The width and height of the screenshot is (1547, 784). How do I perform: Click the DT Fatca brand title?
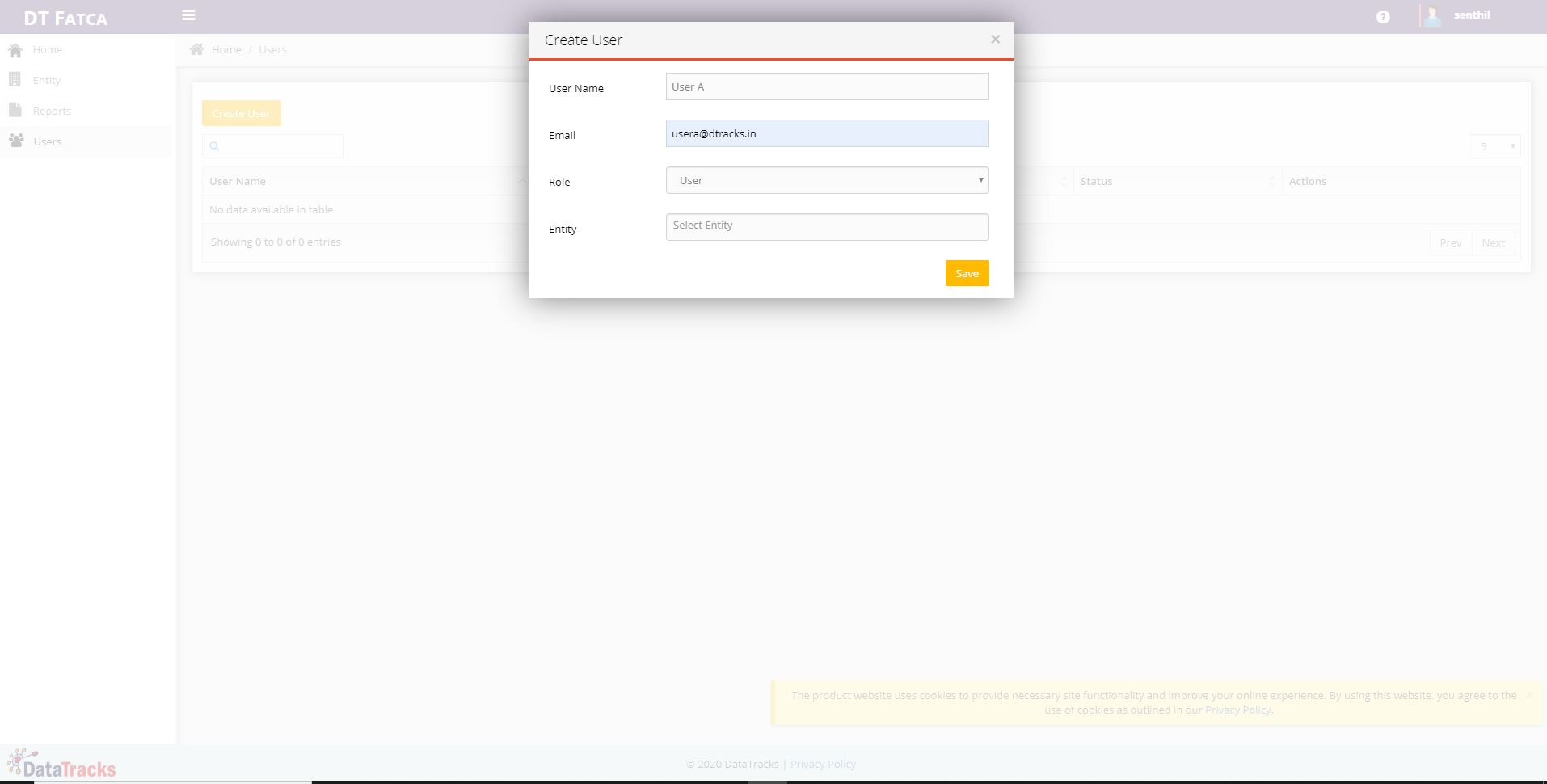[x=65, y=18]
